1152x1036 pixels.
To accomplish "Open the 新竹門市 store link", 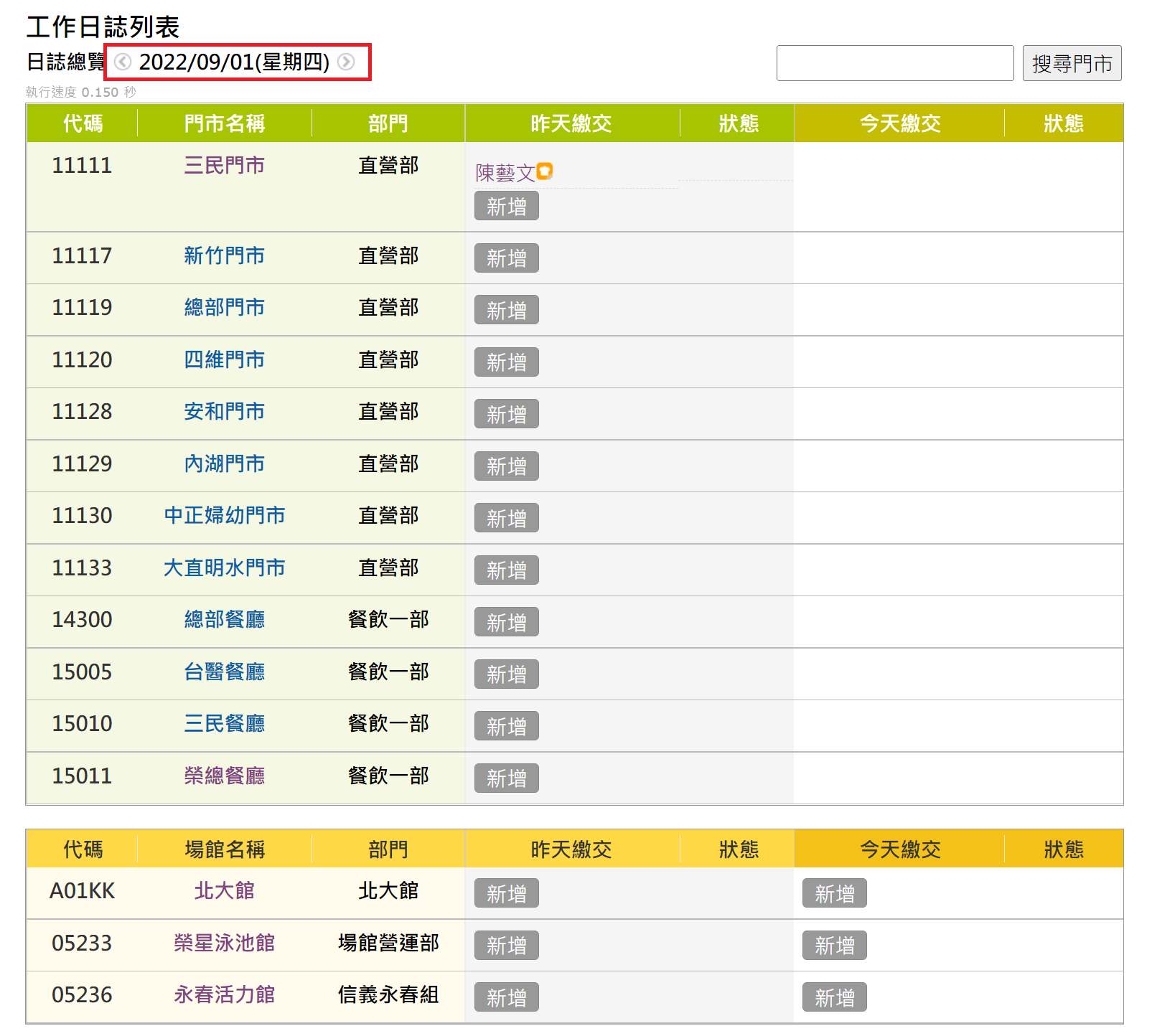I will pyautogui.click(x=224, y=256).
